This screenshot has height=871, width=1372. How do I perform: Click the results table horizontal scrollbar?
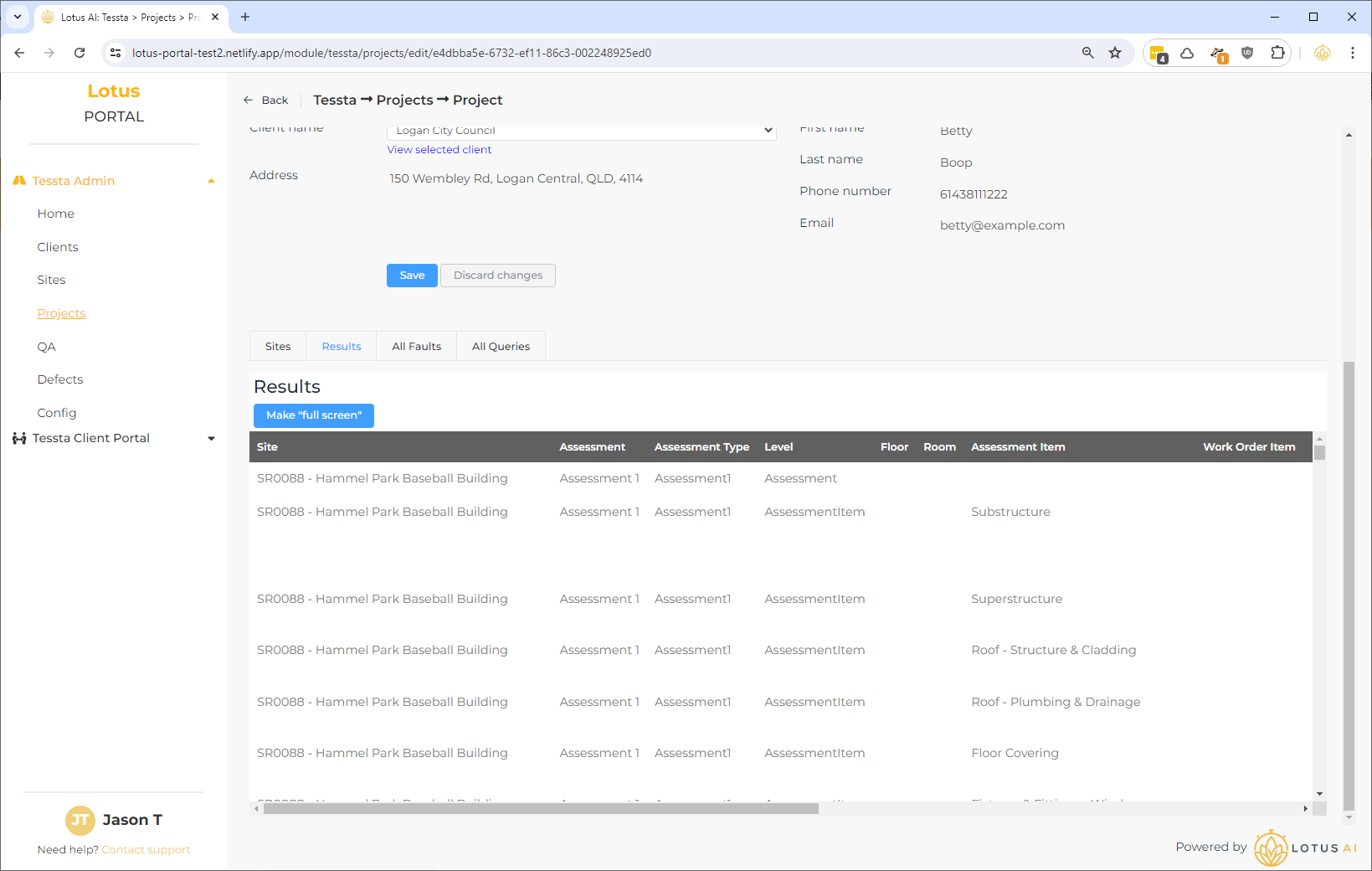[x=540, y=808]
